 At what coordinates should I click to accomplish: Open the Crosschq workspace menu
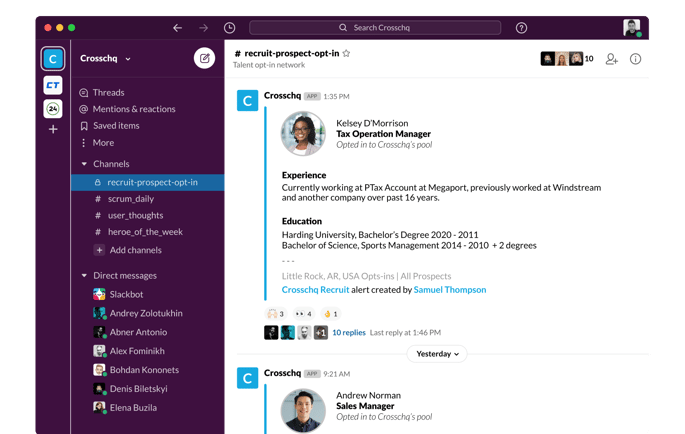(105, 59)
